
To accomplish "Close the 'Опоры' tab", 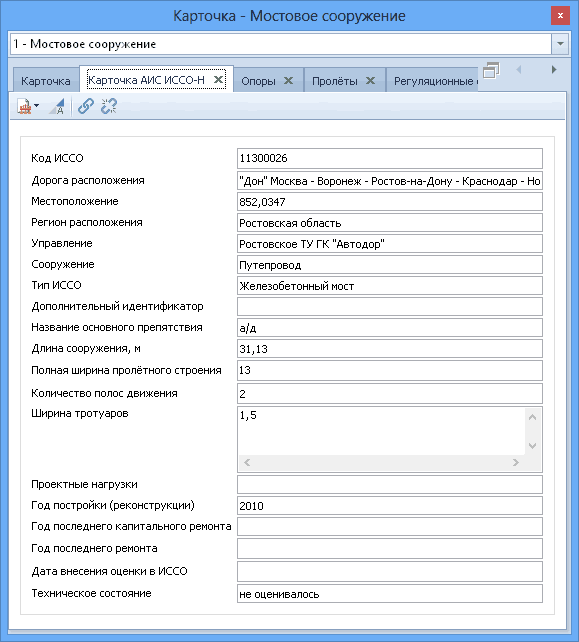I will (x=288, y=81).
